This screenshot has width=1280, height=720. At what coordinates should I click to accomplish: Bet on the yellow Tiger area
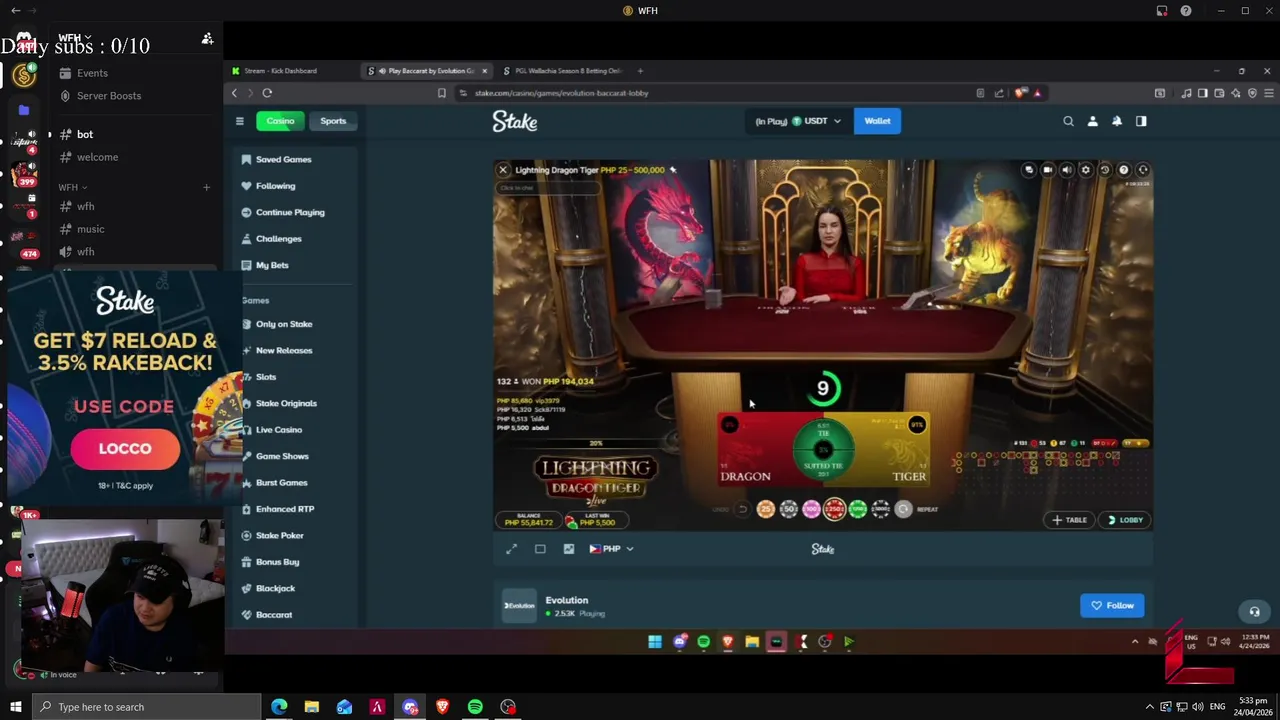coord(890,450)
